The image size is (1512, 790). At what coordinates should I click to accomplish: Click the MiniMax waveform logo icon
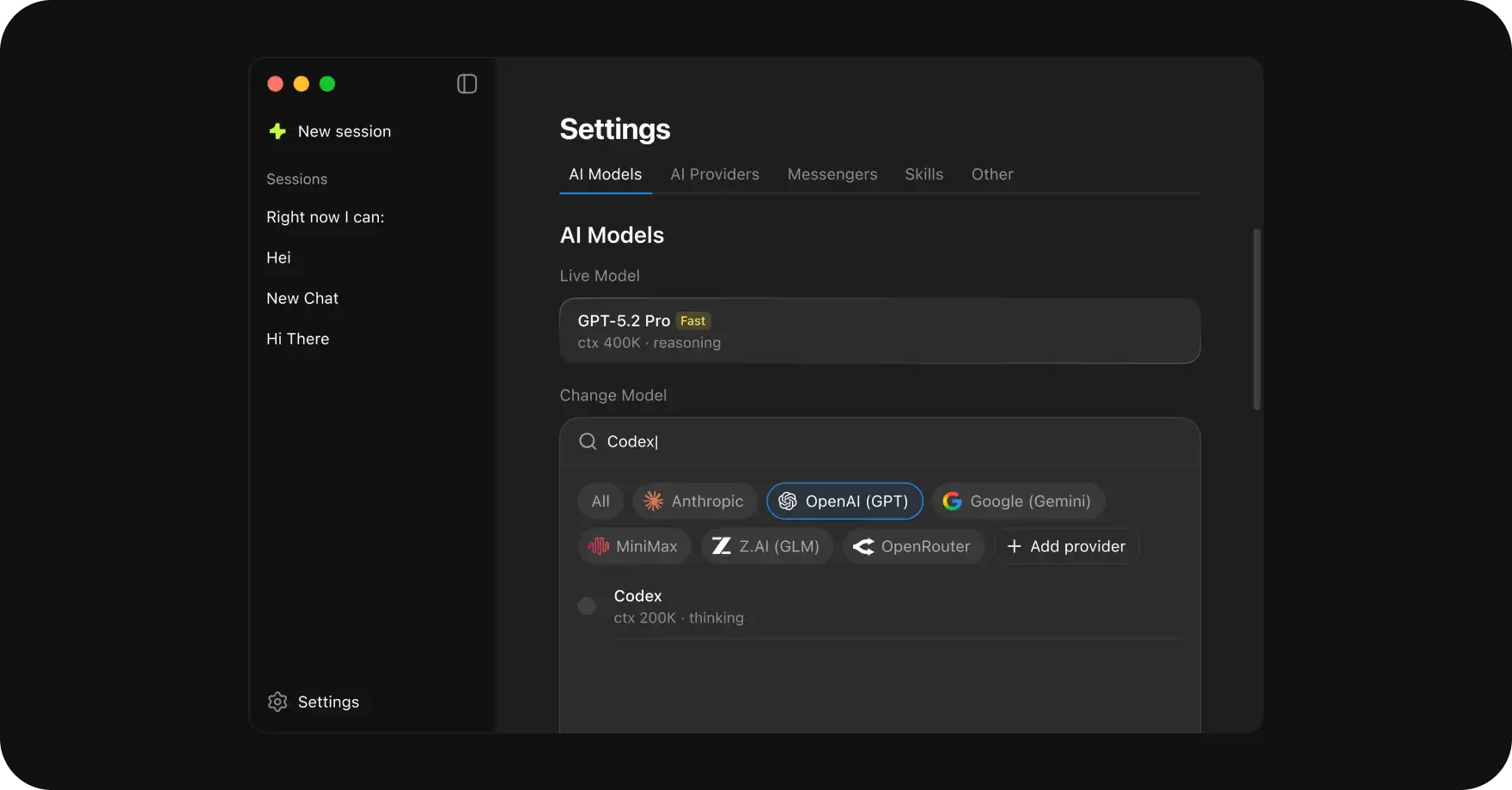(598, 546)
